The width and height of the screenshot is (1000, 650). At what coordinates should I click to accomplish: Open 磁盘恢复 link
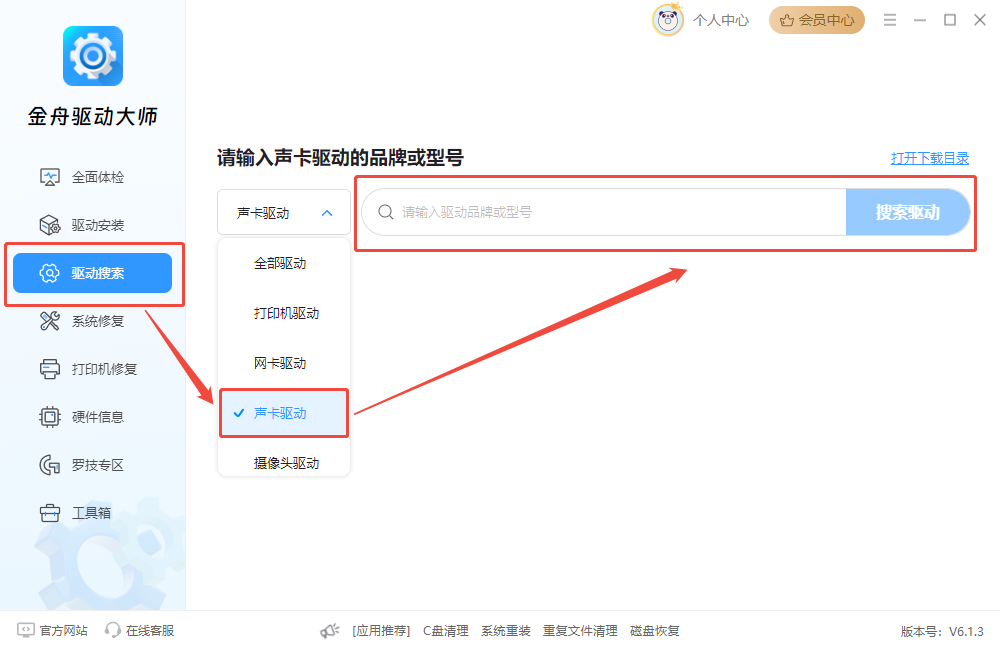pos(654,631)
